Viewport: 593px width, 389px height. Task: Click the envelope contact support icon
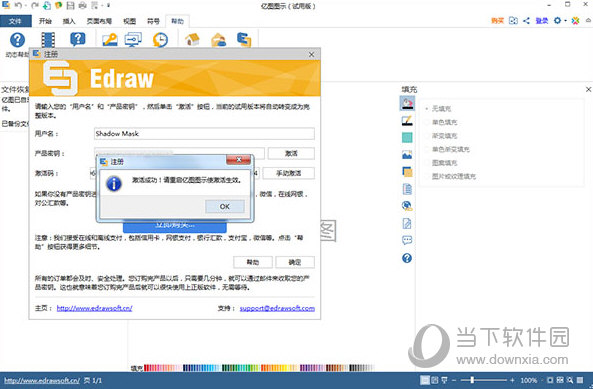(x=219, y=40)
